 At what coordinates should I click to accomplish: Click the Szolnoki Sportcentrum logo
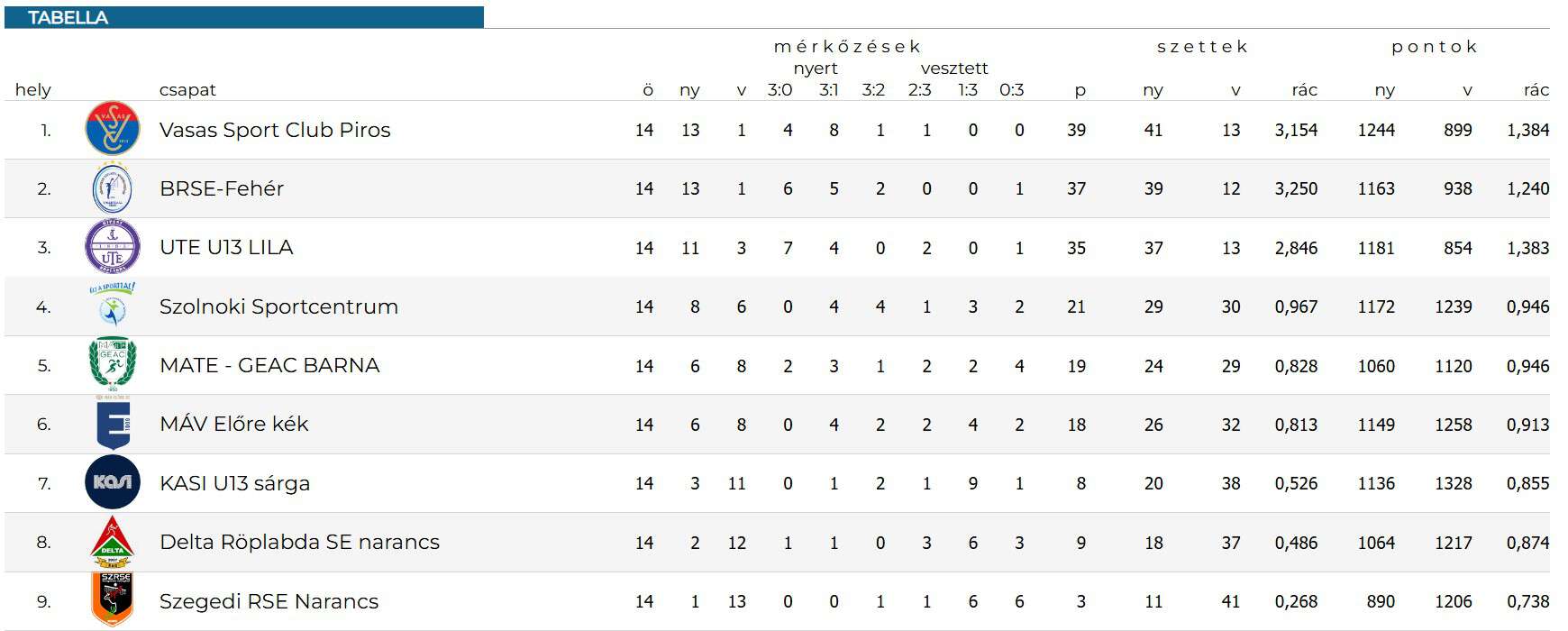pos(113,305)
